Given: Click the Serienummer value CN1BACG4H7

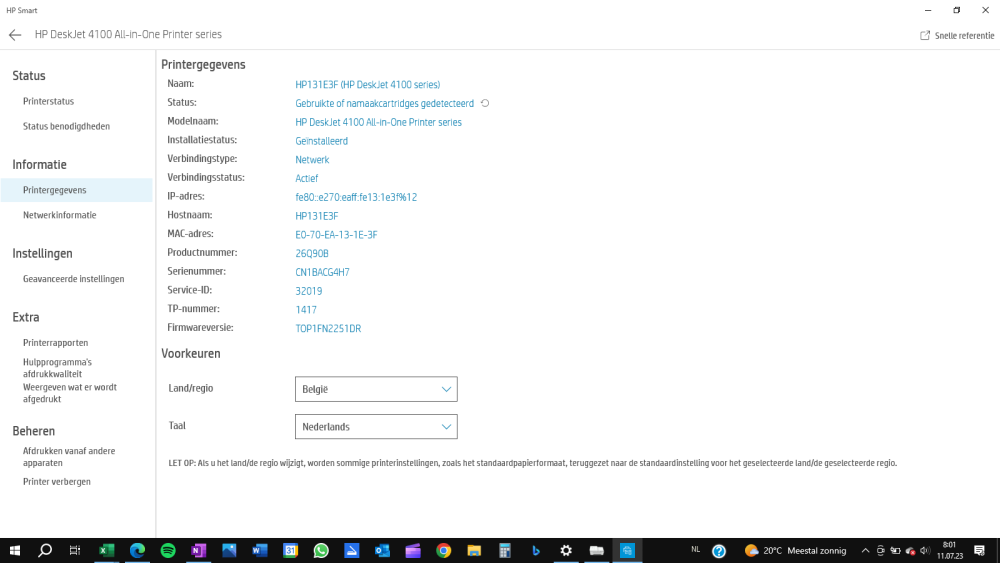Looking at the screenshot, I should 322,272.
